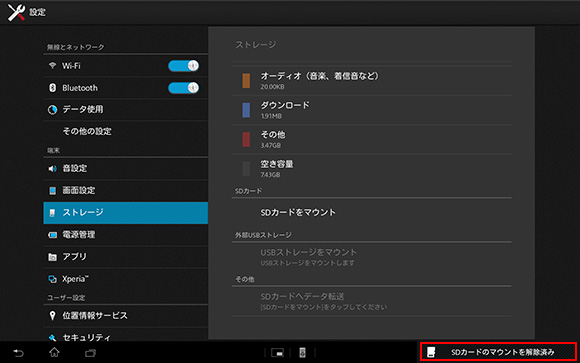Turn off the Bluetooth switch

183,88
